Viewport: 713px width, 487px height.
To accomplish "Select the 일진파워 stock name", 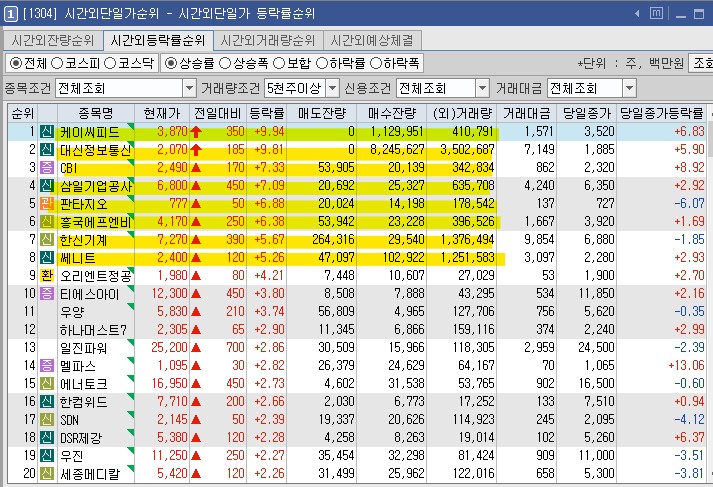I will pos(83,348).
